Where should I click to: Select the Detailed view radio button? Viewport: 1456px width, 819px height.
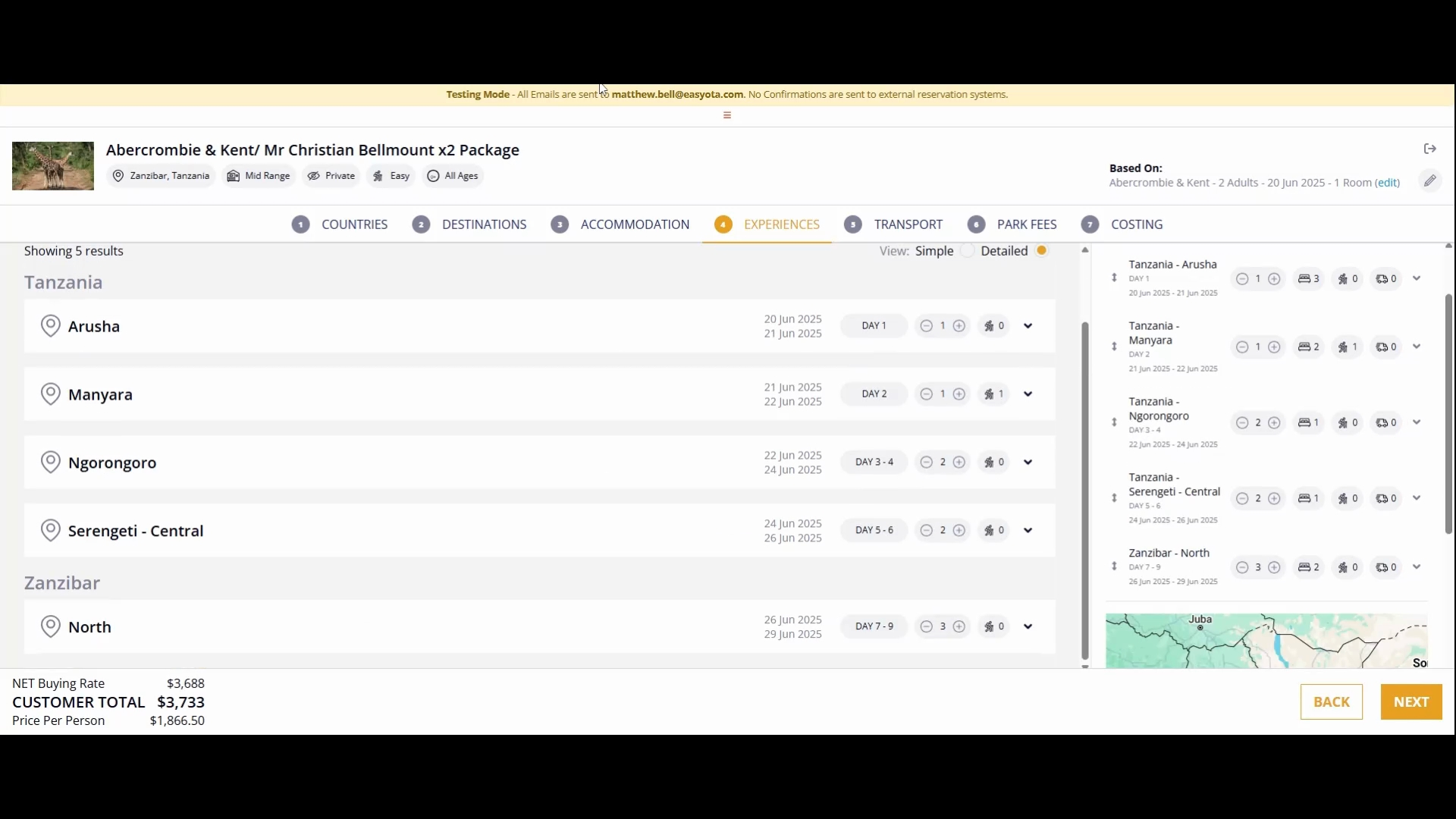pos(1042,251)
